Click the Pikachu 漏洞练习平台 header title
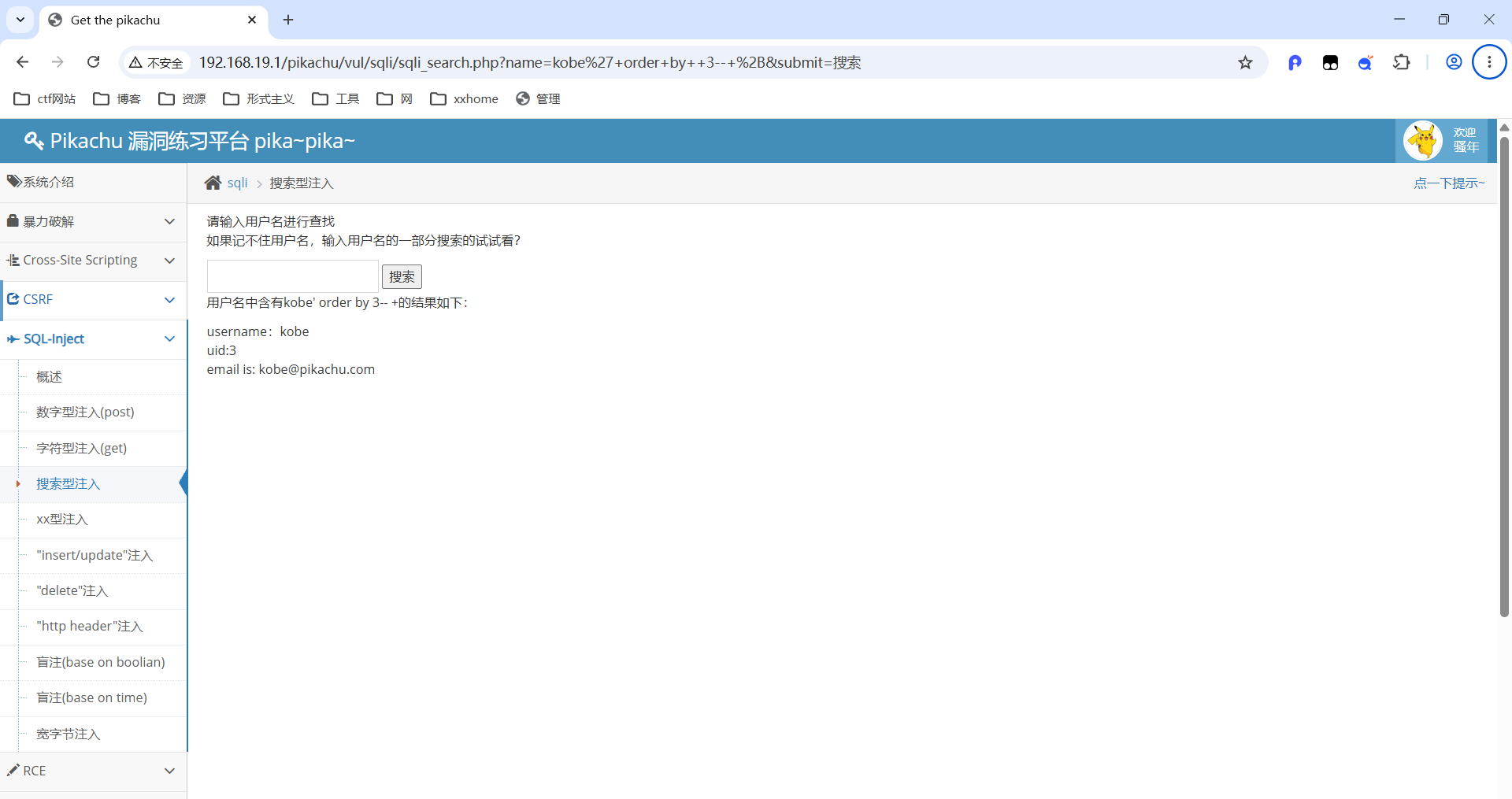Screen dimensions: 1512x799 [202, 141]
